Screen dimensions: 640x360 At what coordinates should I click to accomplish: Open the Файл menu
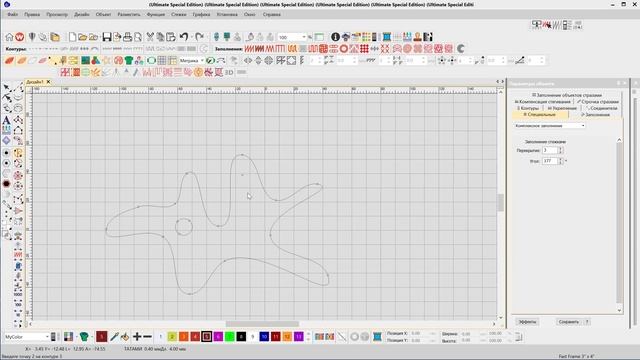[13, 14]
